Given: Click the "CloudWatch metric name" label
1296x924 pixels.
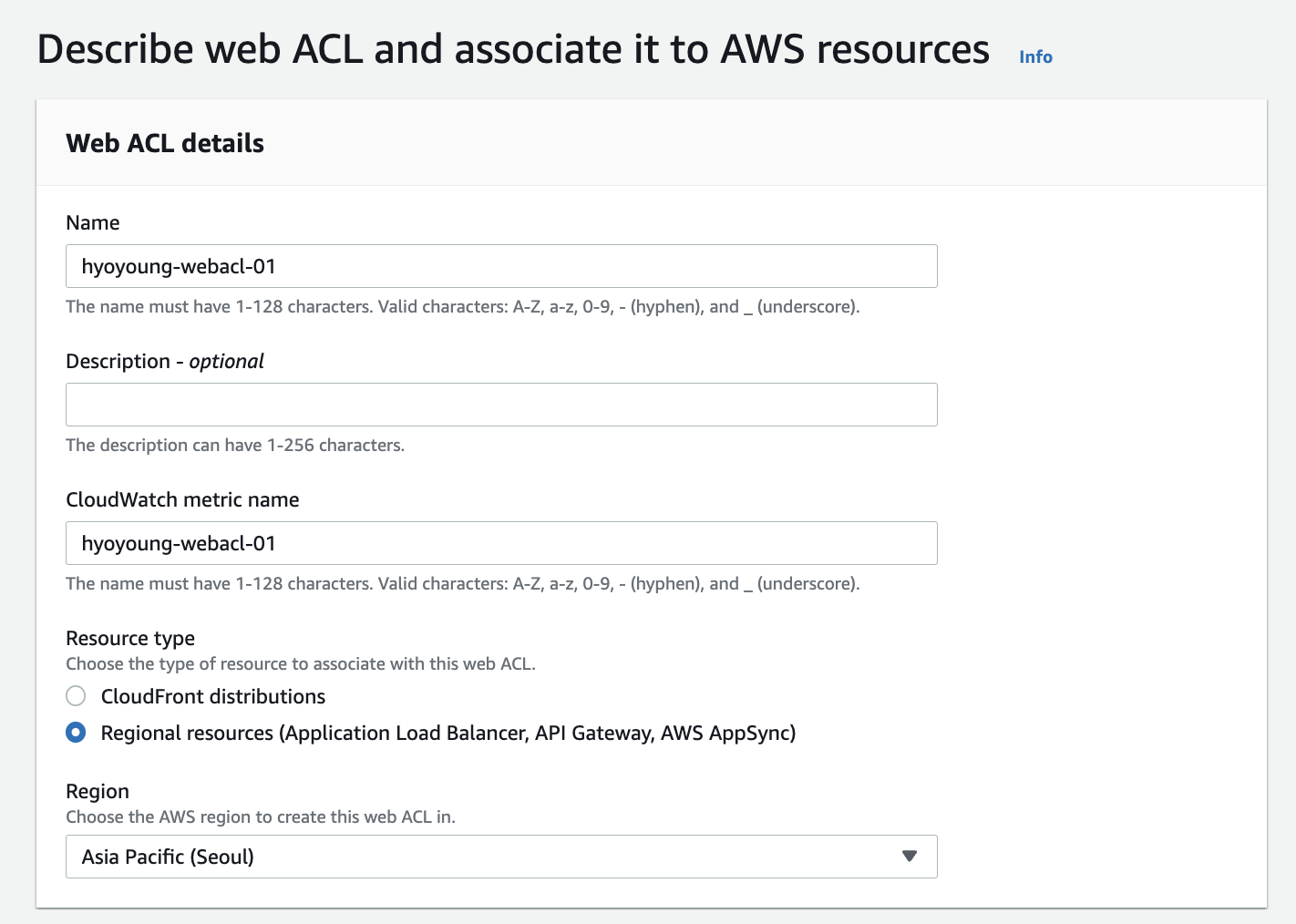Looking at the screenshot, I should [182, 500].
